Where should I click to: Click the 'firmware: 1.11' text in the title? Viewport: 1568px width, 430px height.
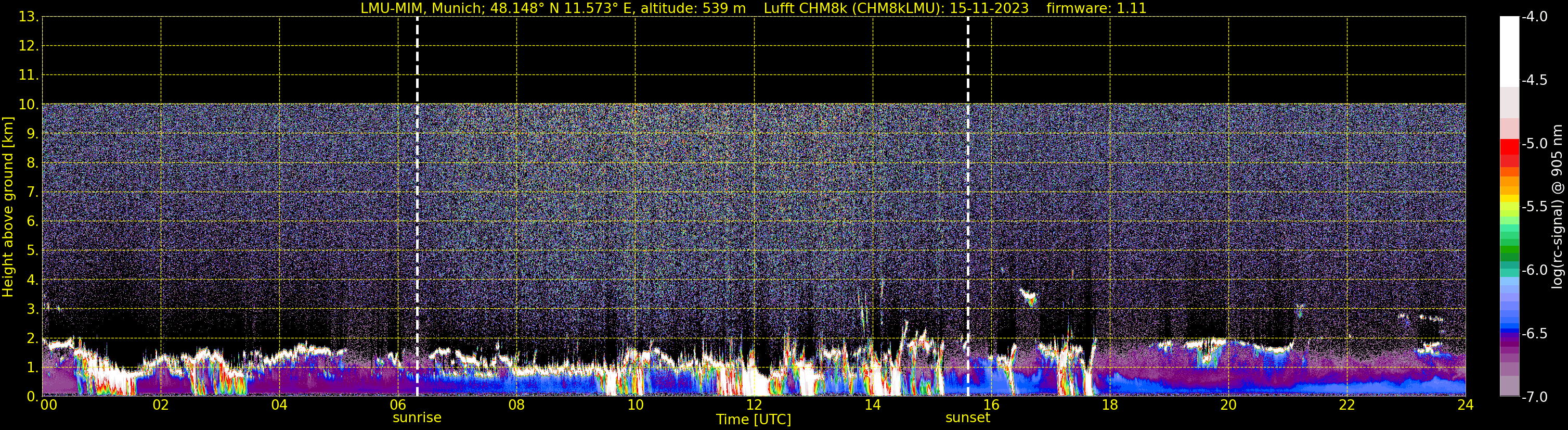[x=1096, y=8]
